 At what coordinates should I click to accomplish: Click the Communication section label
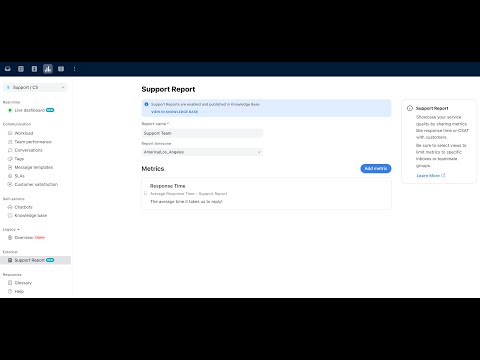17,124
